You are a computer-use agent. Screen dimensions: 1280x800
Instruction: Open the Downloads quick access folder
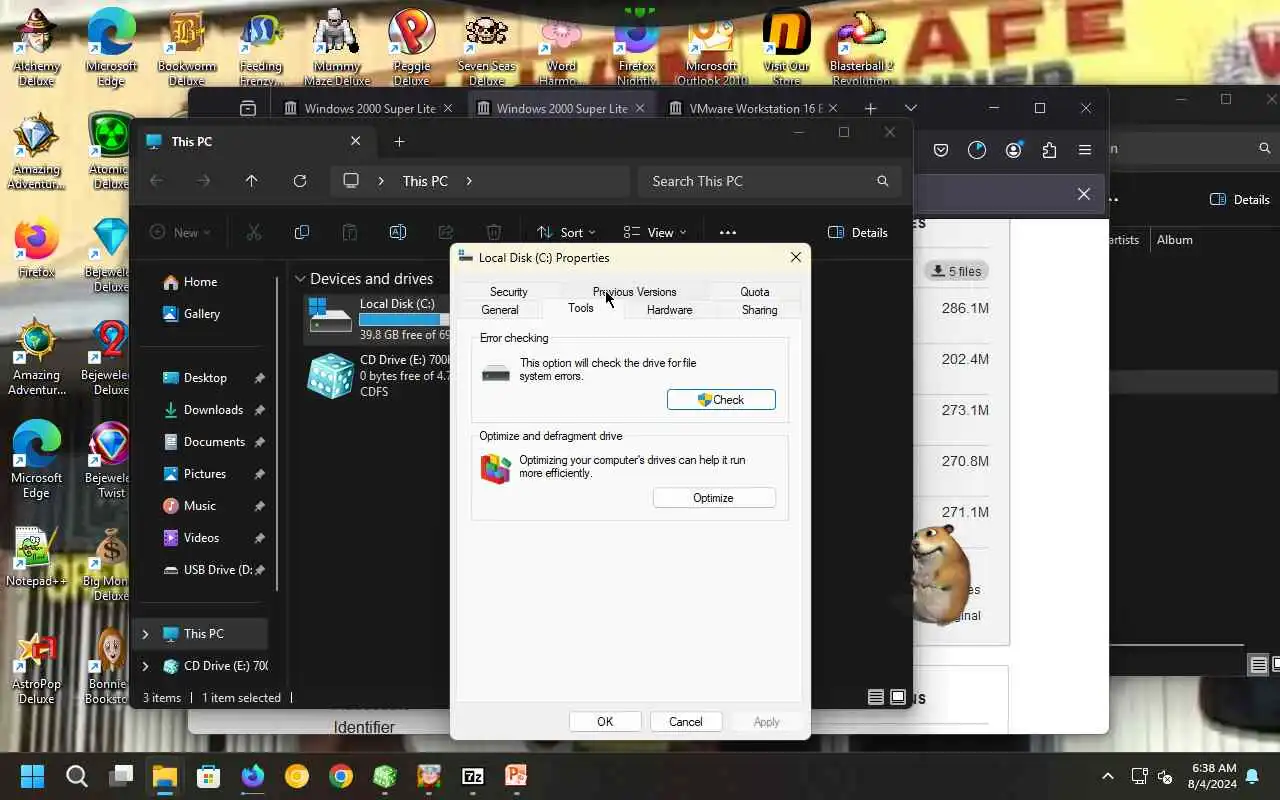[213, 410]
